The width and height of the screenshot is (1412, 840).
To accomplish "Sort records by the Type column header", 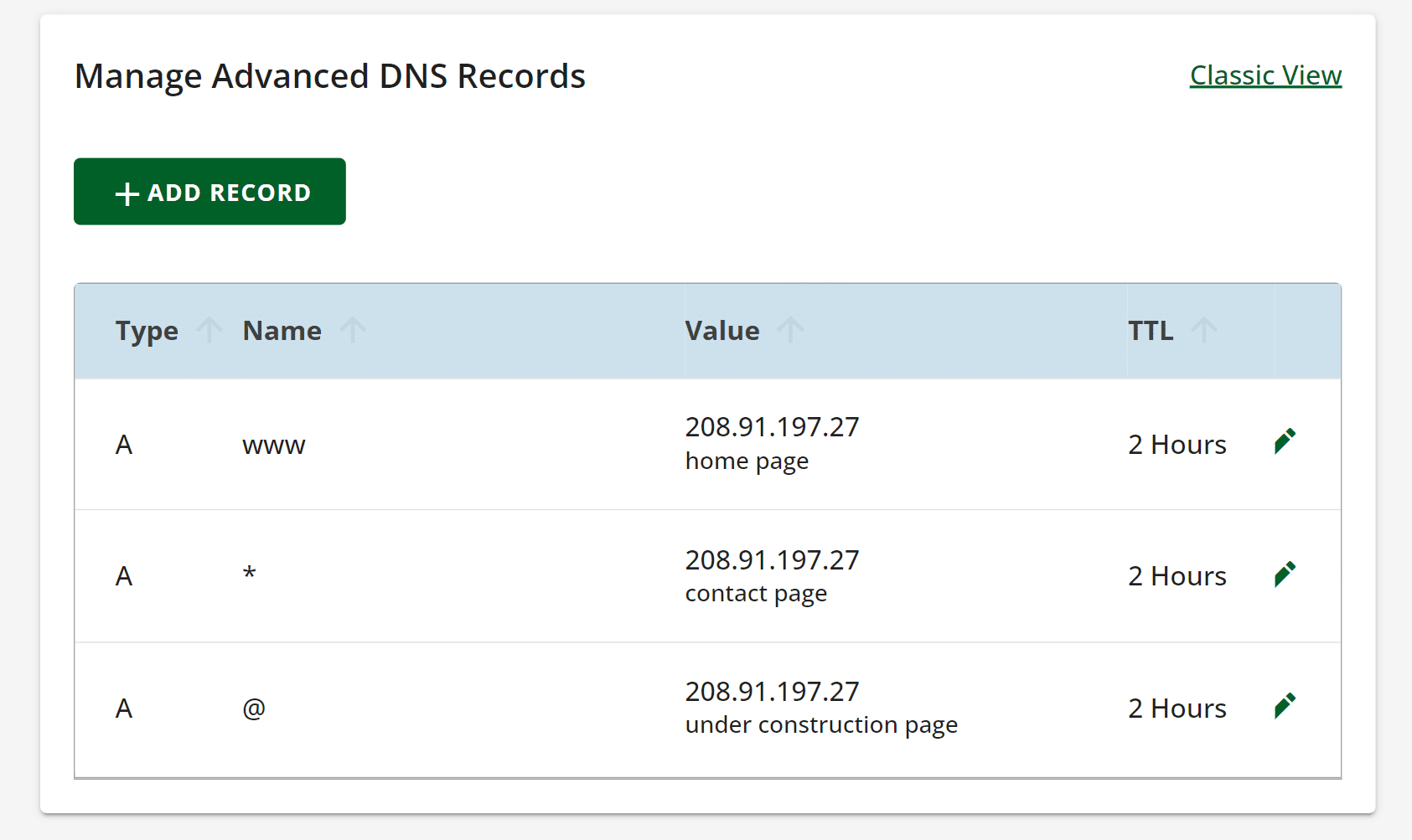I will pyautogui.click(x=147, y=330).
